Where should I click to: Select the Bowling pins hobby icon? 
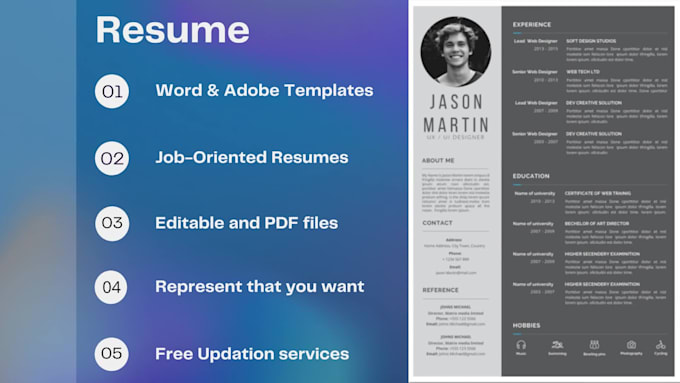[594, 345]
